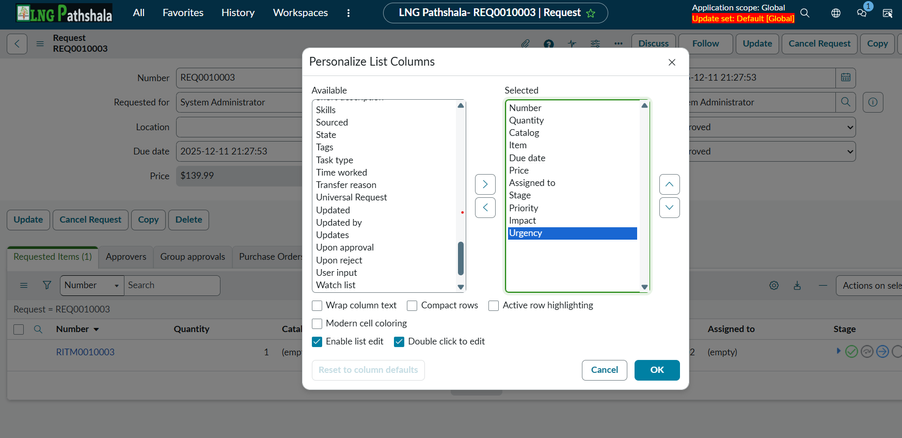This screenshot has height=438, width=902.
Task: Click the green approved stage check icon
Action: 851,352
